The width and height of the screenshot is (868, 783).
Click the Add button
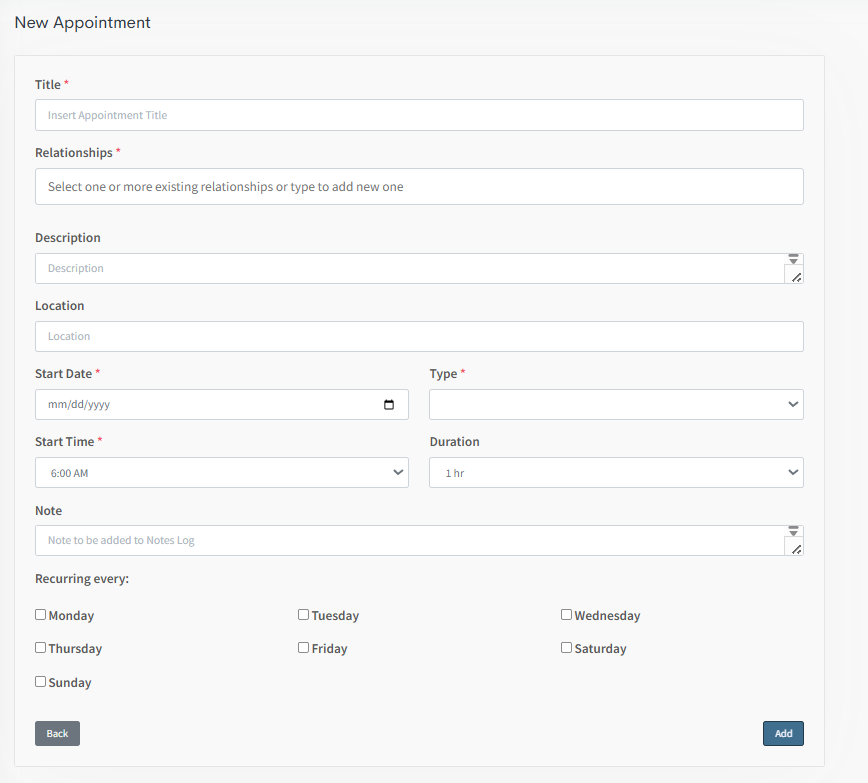[x=783, y=733]
